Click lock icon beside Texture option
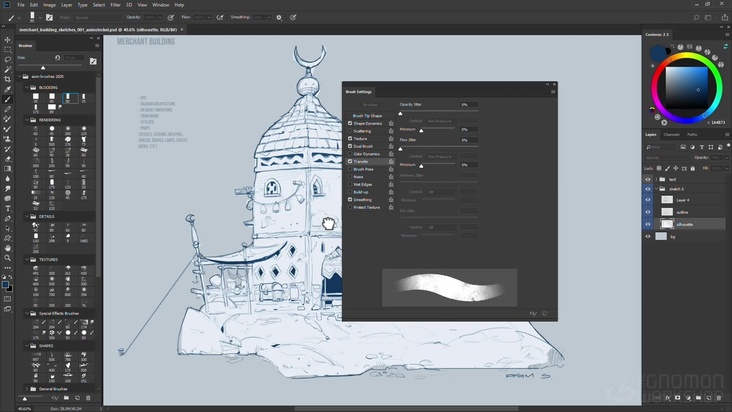732x412 pixels. pyautogui.click(x=391, y=139)
